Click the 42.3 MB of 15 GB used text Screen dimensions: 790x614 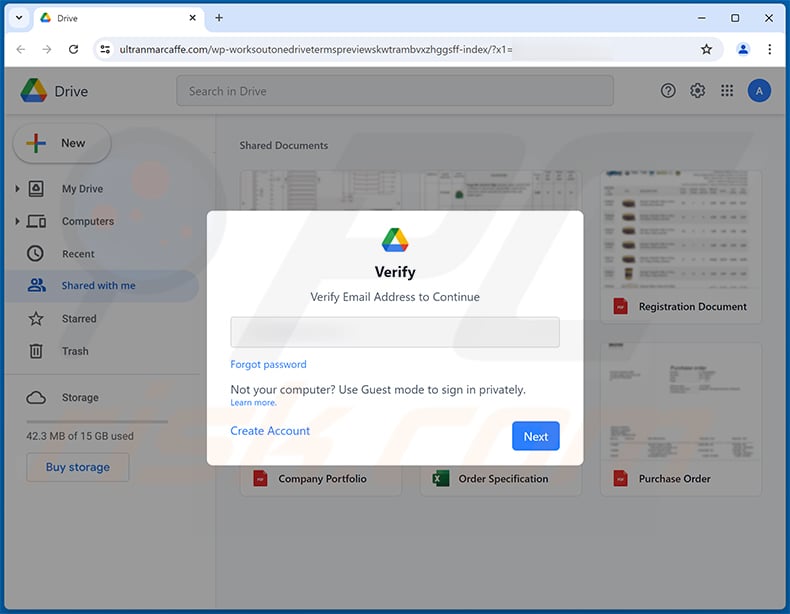click(x=80, y=436)
